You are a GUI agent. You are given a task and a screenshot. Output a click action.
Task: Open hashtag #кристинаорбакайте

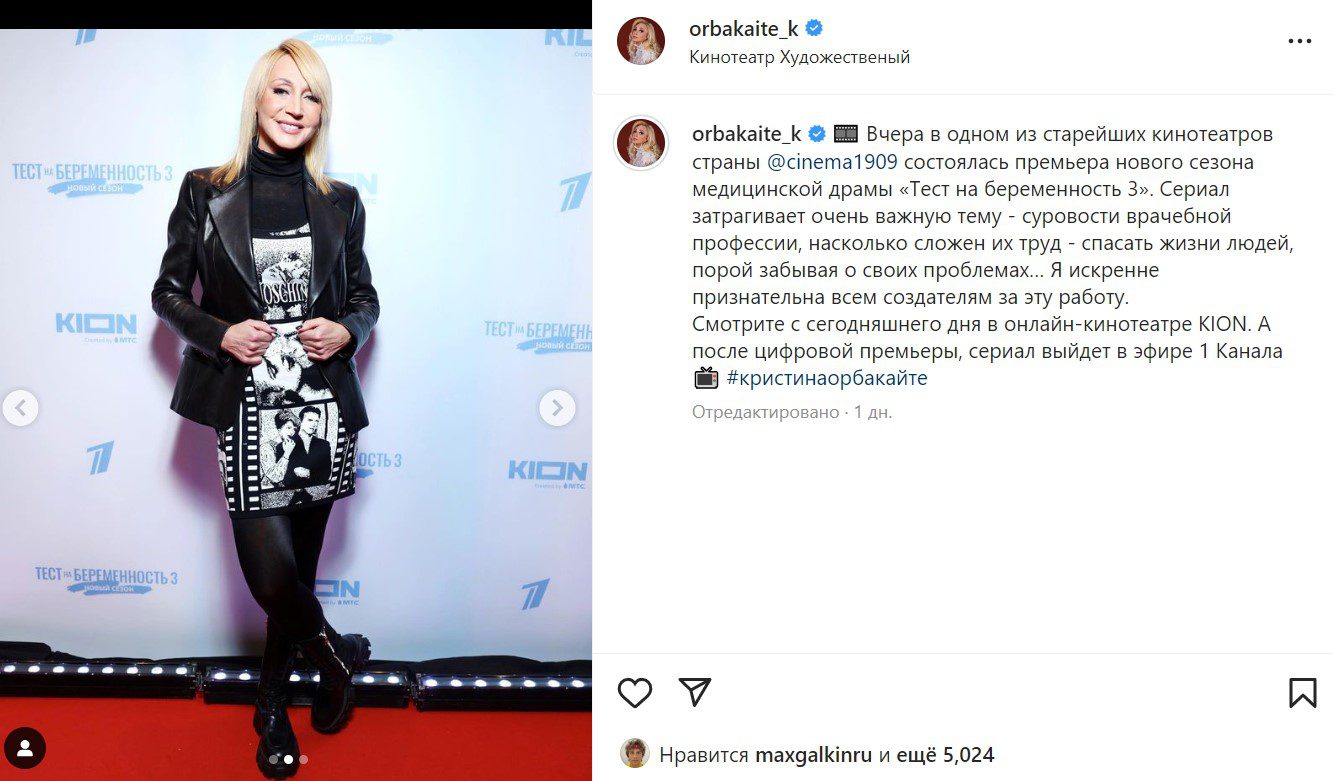[826, 378]
